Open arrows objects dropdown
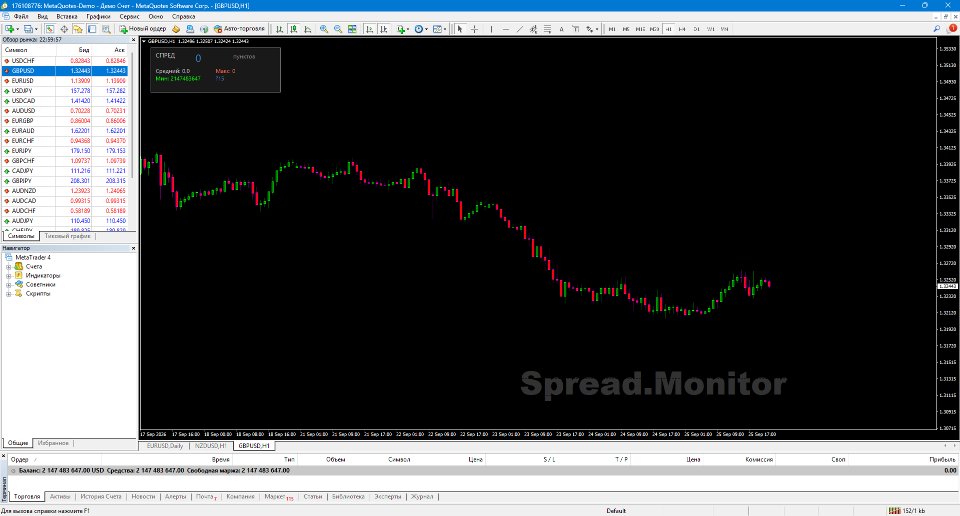Image resolution: width=960 pixels, height=516 pixels. 591,29
